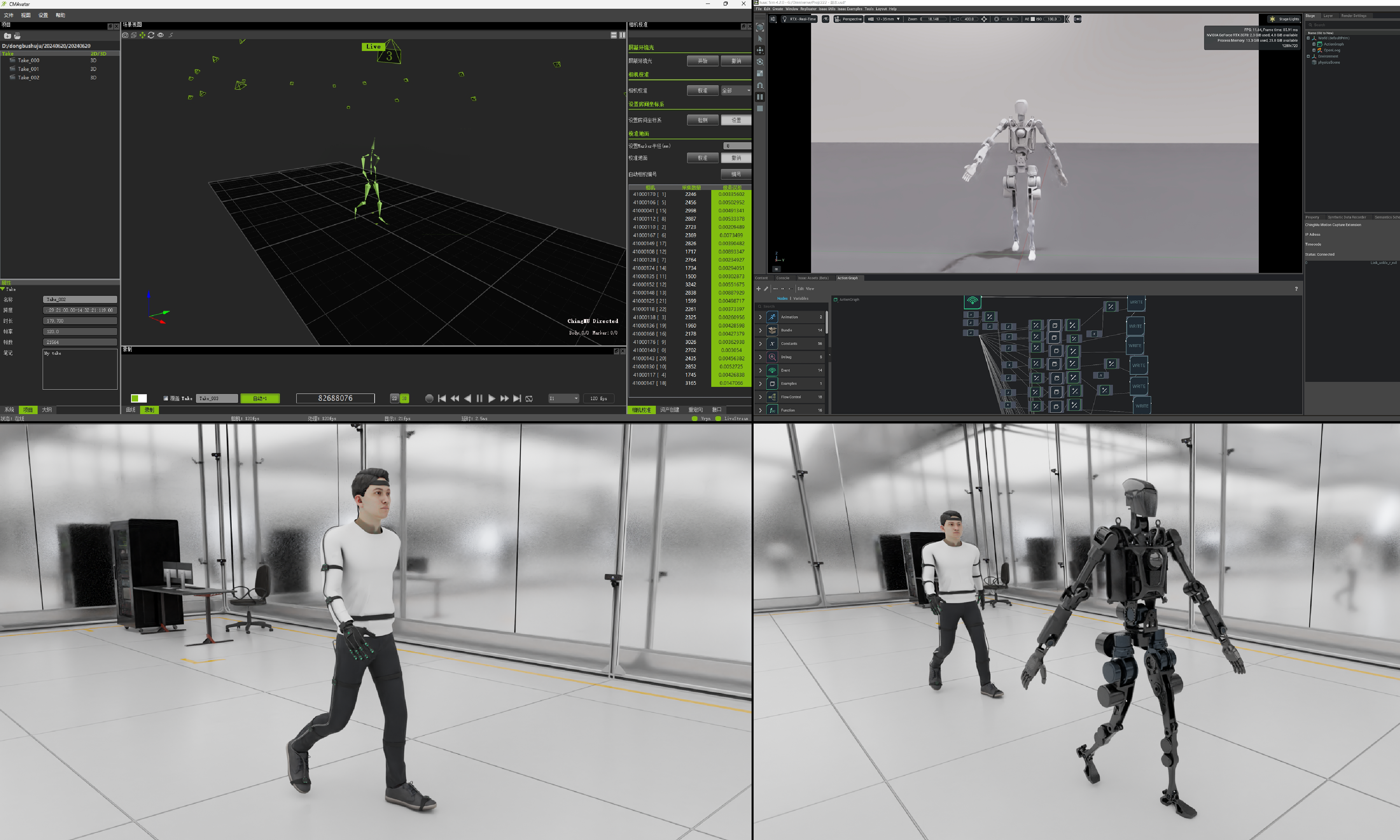Adjust the Zoom slider in viewport toolbar
Image resolution: width=1400 pixels, height=840 pixels.
(933, 19)
